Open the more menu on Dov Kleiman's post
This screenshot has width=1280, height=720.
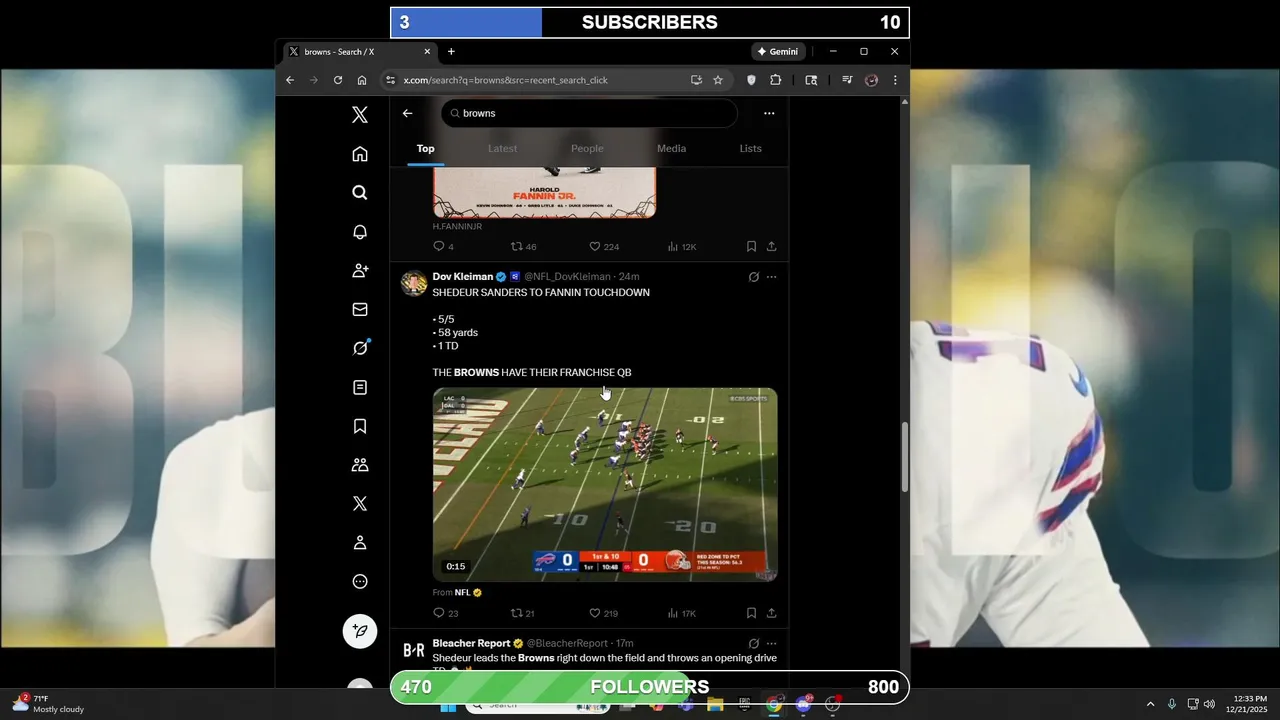click(x=771, y=277)
